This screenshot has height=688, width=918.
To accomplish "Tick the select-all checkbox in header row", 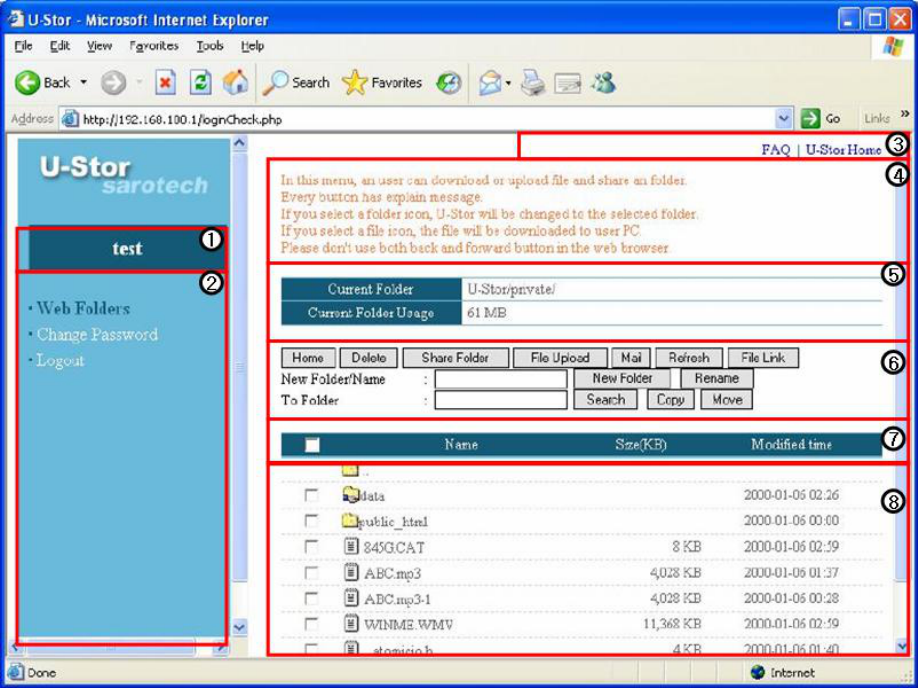I will pos(312,445).
